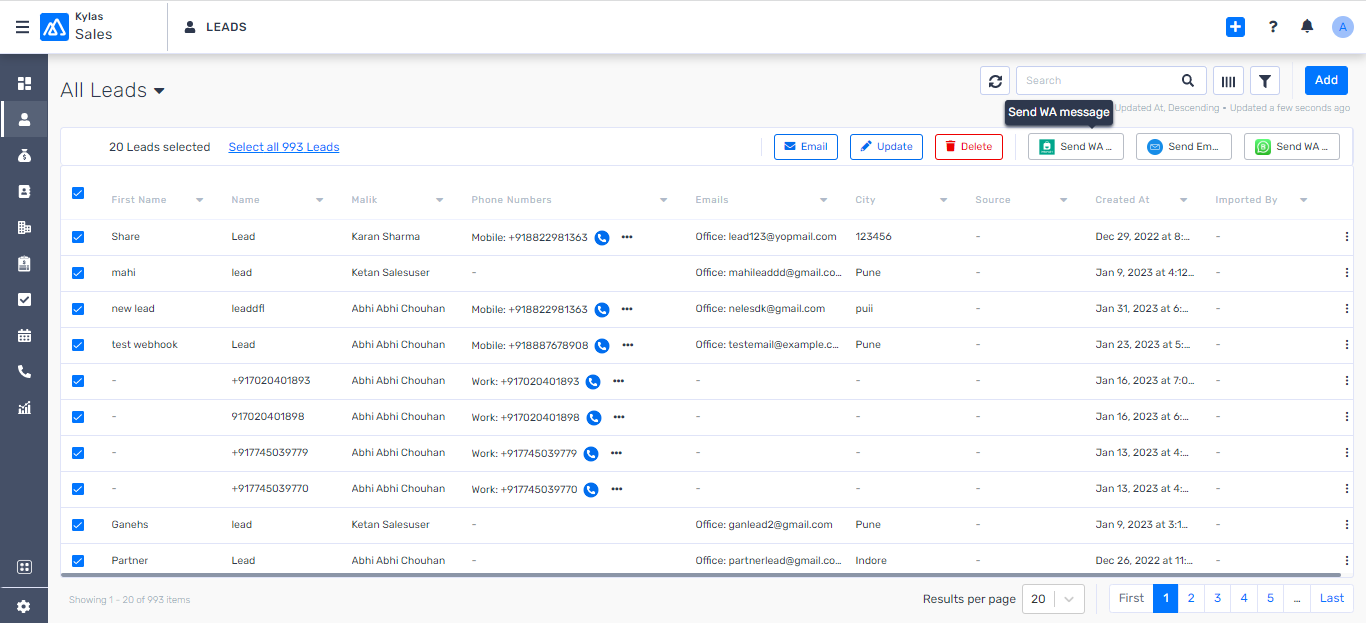
Task: Expand the All Leads view dropdown
Action: (159, 91)
